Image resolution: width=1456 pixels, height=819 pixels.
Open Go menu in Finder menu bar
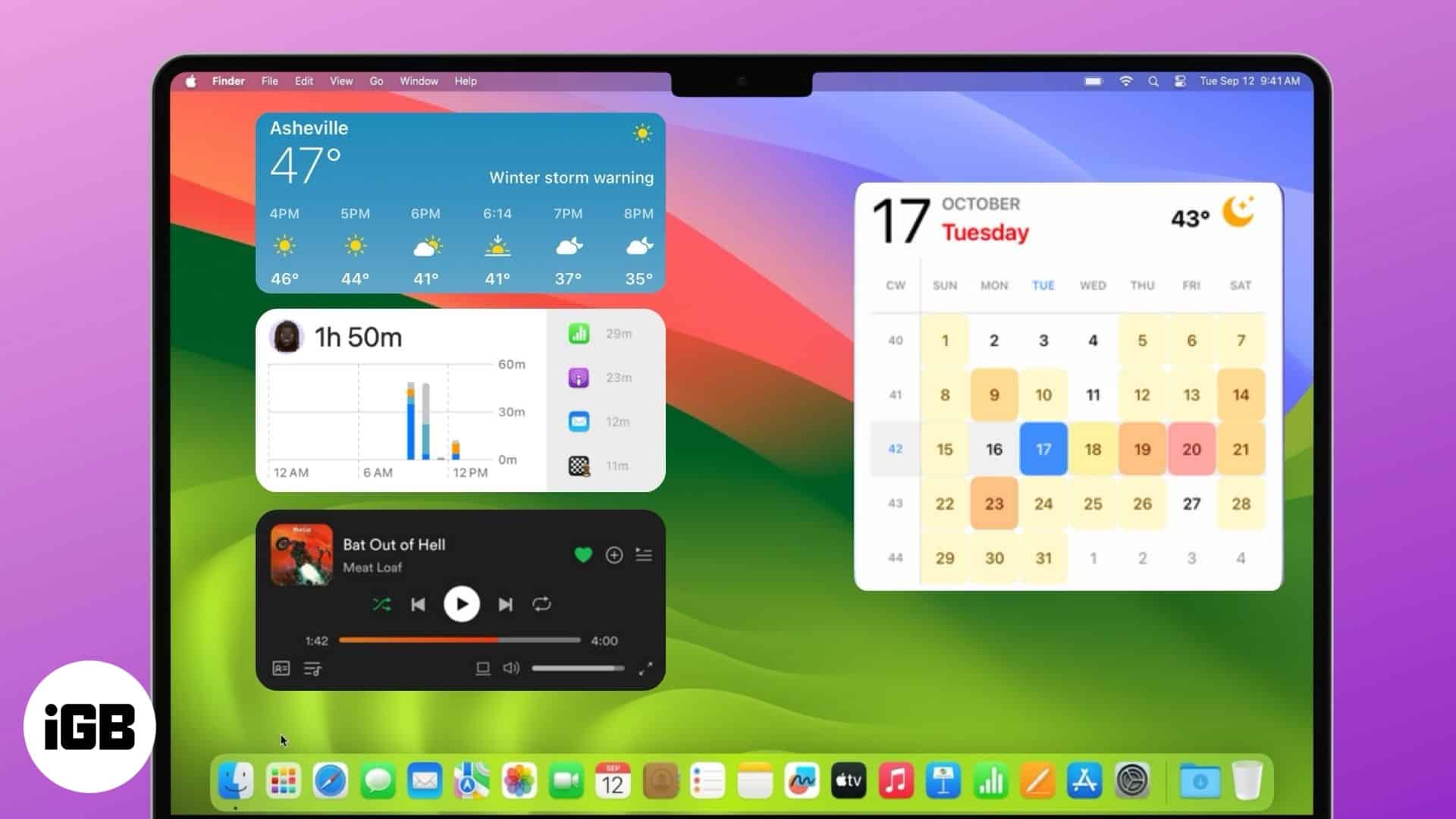click(377, 81)
